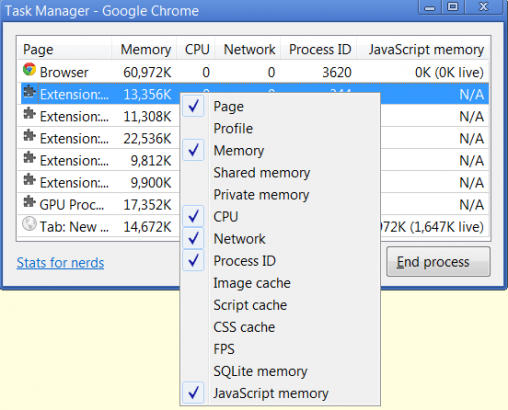
Task: Click N/A in the GPU Proc row
Action: [x=471, y=205]
